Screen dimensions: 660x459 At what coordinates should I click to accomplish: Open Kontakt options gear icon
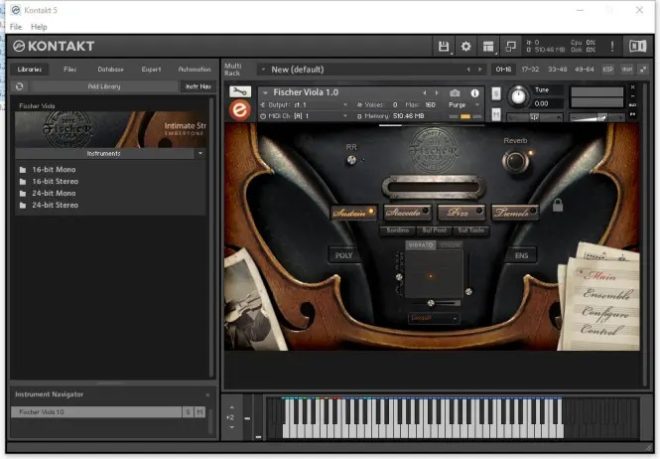(466, 46)
